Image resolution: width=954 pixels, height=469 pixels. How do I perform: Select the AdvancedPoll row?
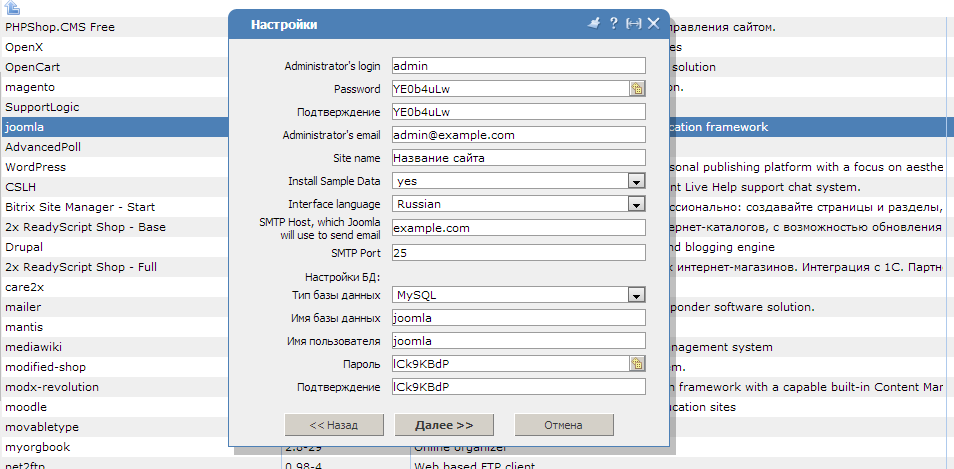43,147
